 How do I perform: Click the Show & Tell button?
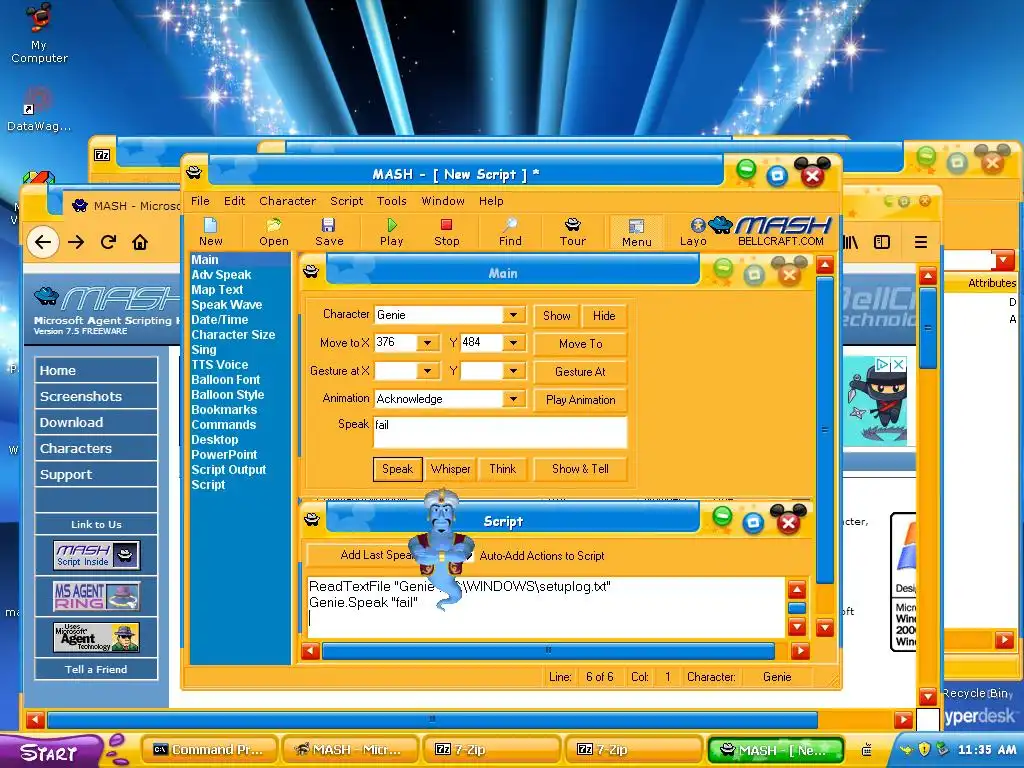[581, 469]
